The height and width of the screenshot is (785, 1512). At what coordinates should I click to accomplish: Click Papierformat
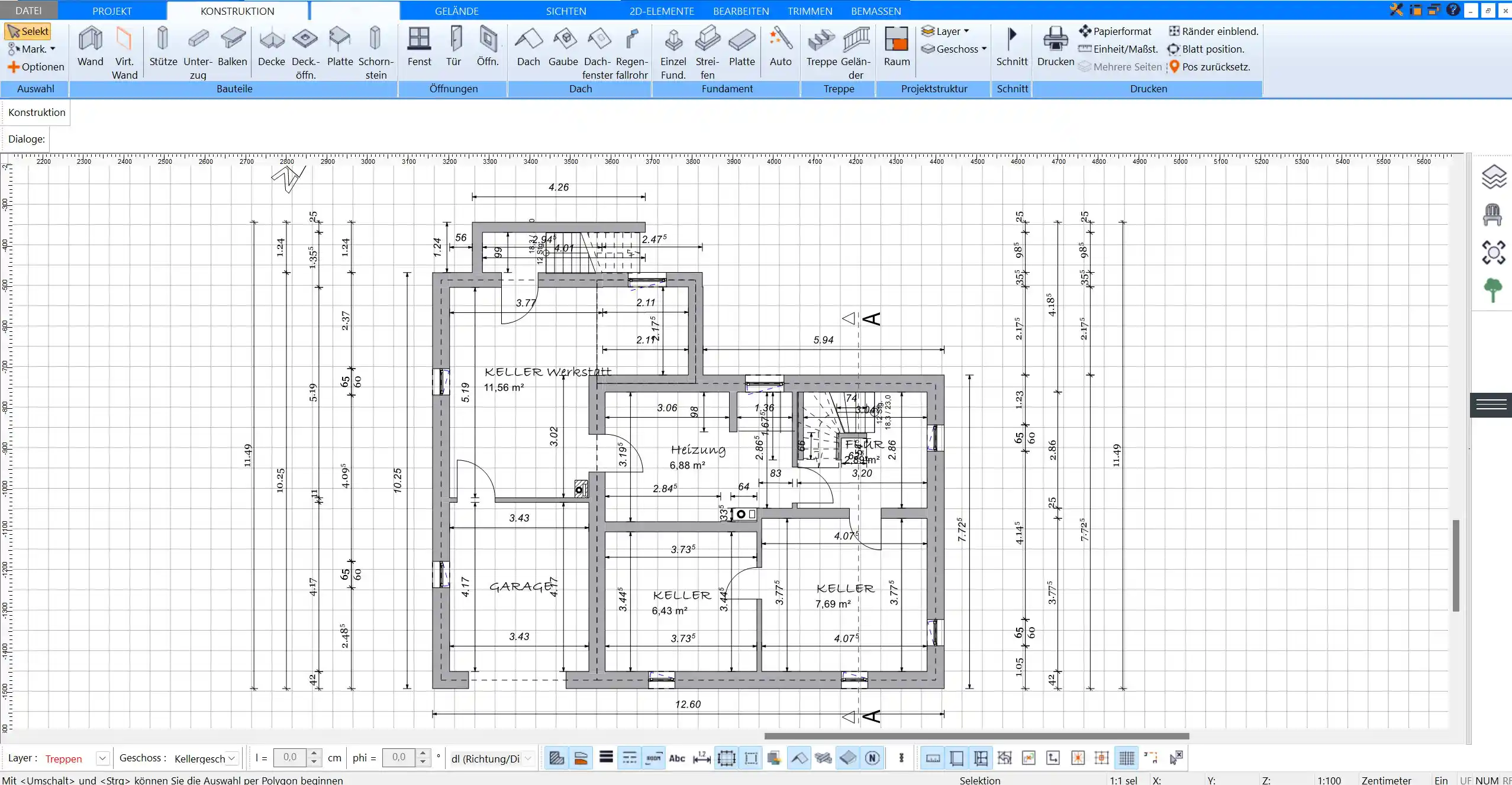pyautogui.click(x=1115, y=31)
